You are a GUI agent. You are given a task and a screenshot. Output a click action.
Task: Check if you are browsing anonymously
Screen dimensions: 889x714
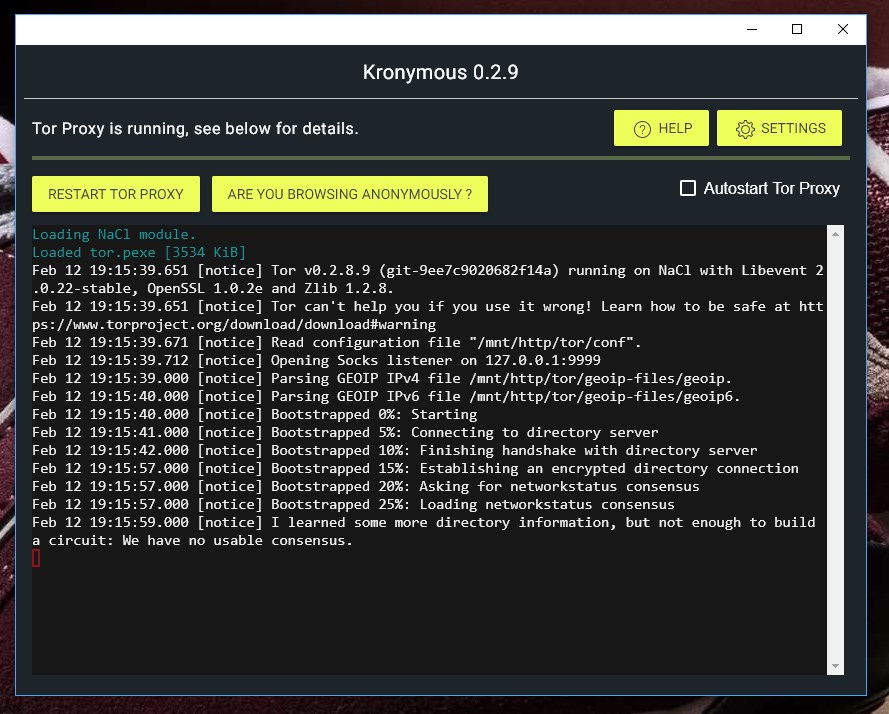(x=350, y=194)
